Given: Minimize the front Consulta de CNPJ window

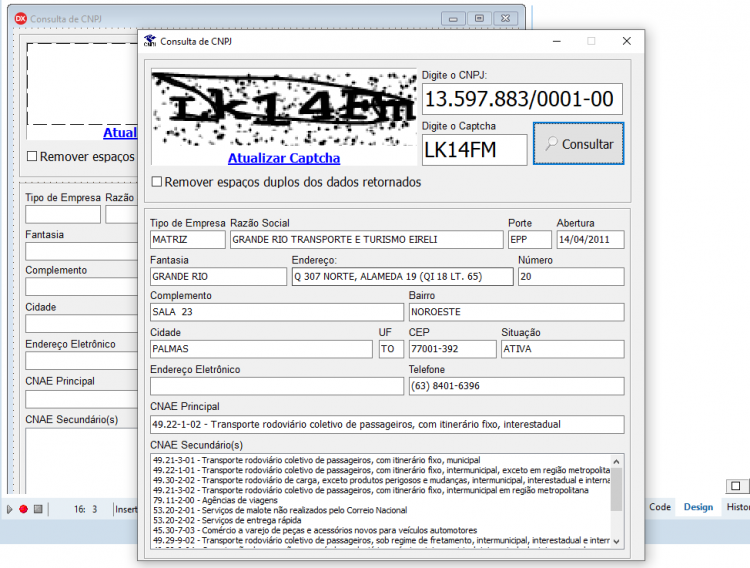Looking at the screenshot, I should pos(557,41).
